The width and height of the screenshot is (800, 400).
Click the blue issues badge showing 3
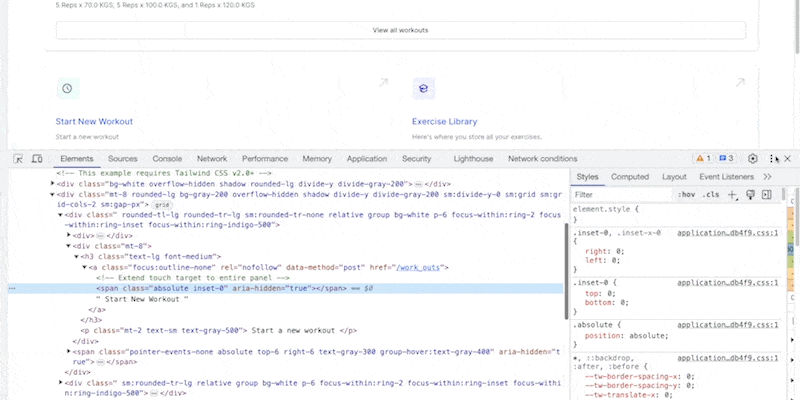[726, 159]
